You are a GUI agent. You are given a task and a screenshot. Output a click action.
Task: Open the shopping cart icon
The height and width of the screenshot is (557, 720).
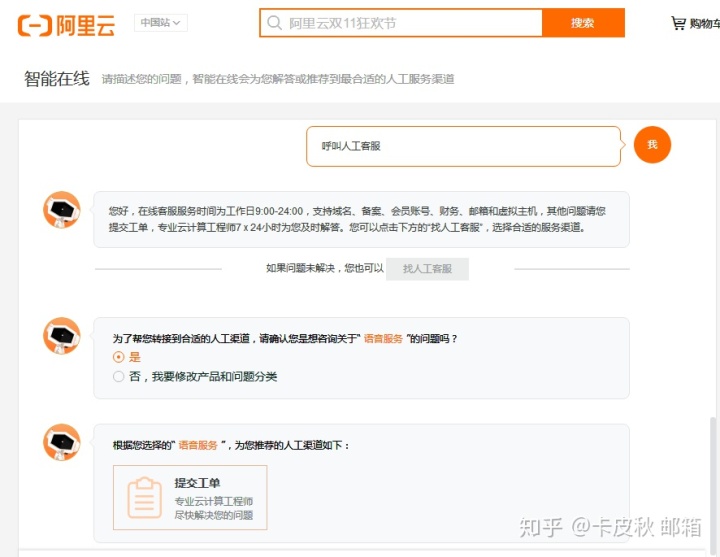(x=678, y=23)
